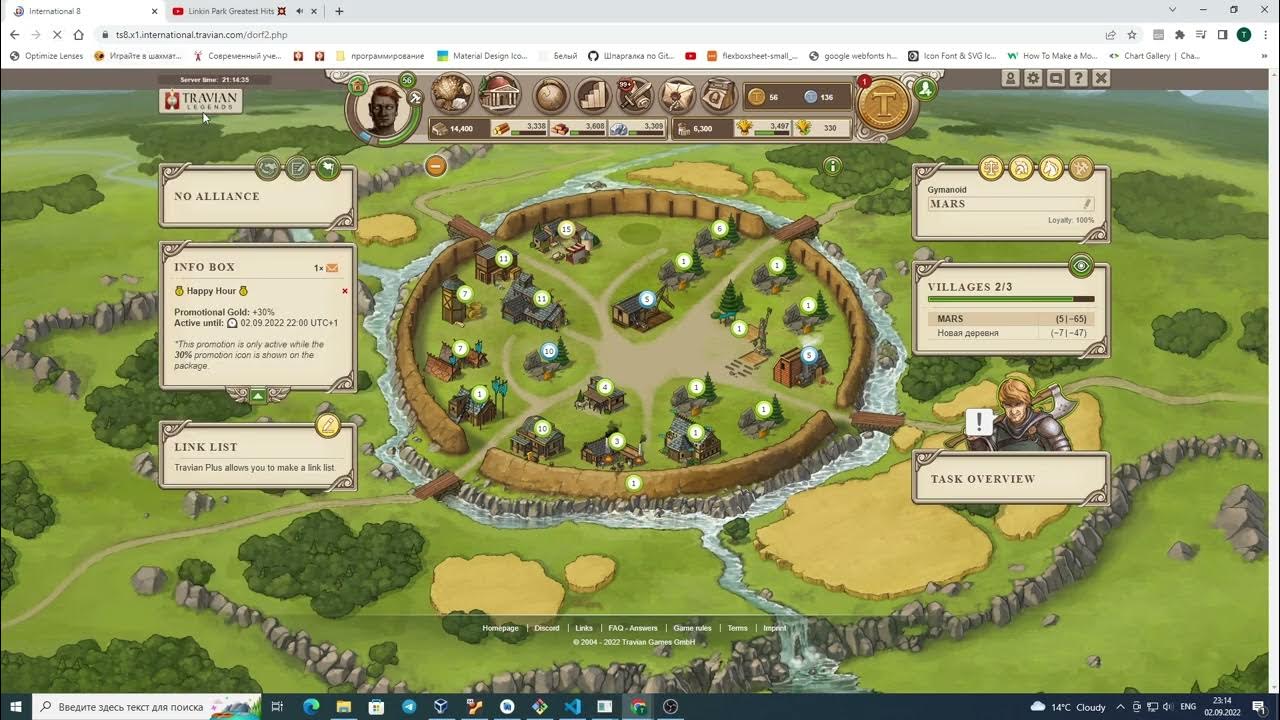Open the resource fields view icon
1280x720 pixels.
[x=452, y=95]
